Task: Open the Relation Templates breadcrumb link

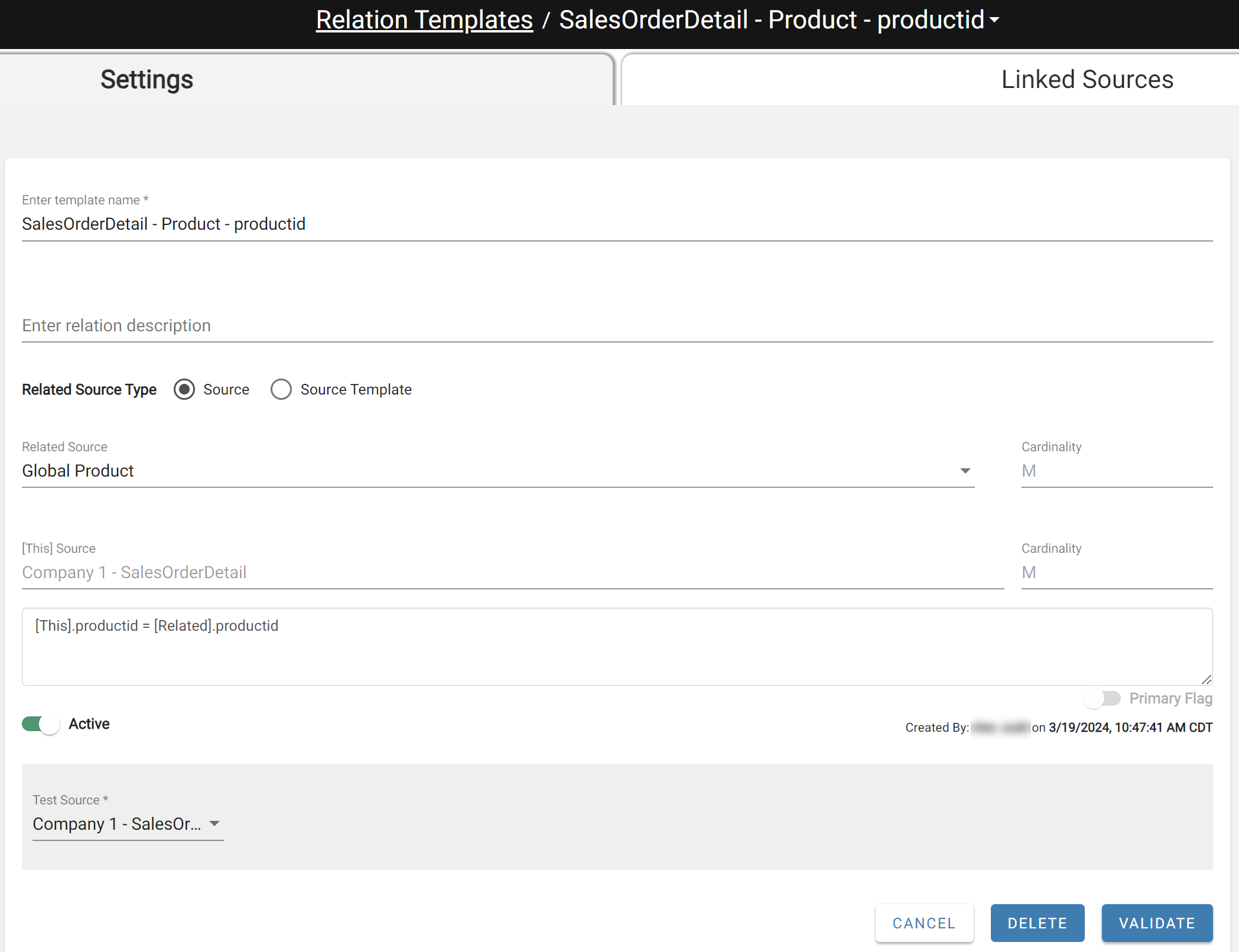Action: (x=424, y=20)
